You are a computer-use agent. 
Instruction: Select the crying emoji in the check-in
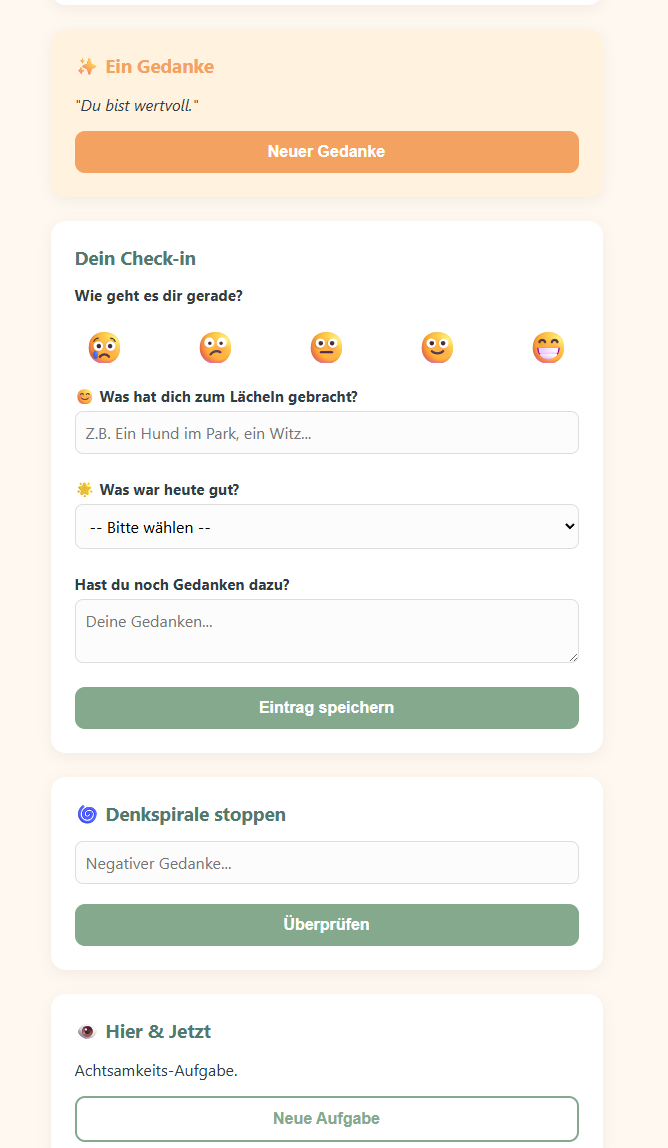pos(104,347)
